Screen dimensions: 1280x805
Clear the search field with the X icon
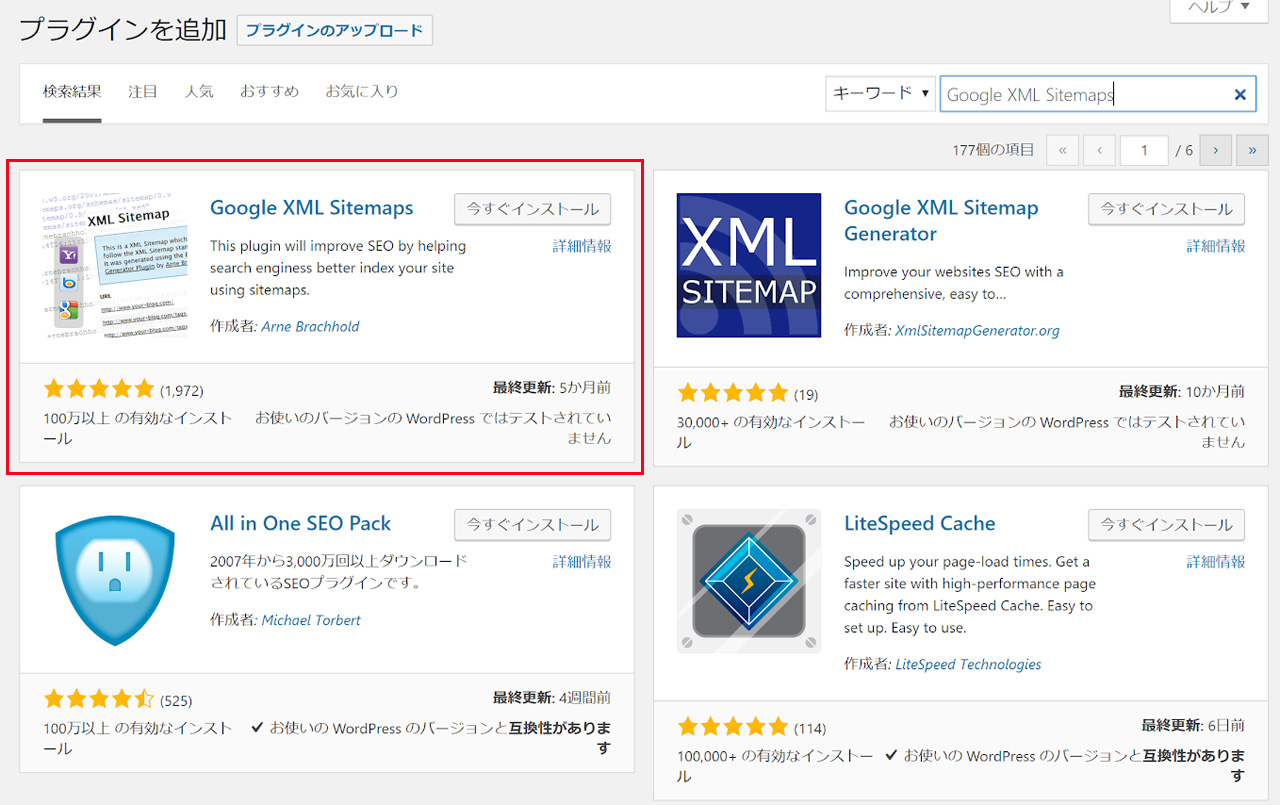click(x=1240, y=95)
